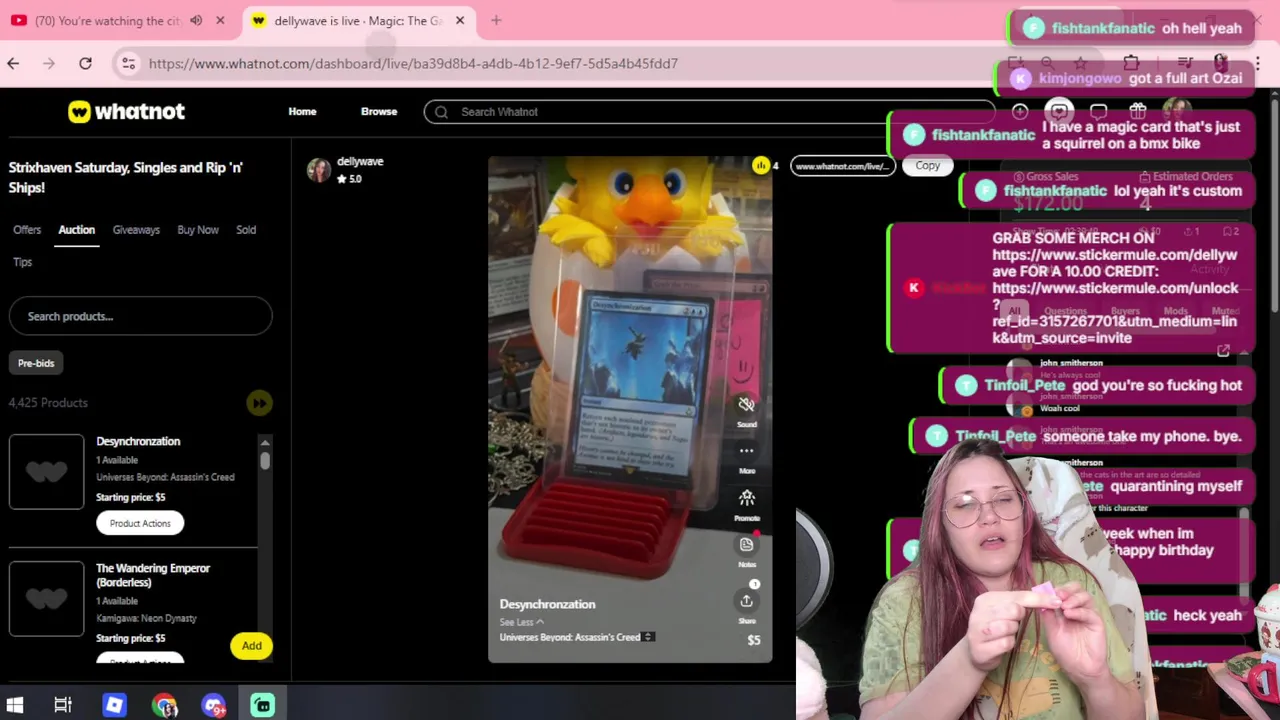Click the www.whatnot.com/live link field
Image resolution: width=1280 pixels, height=720 pixels.
pyautogui.click(x=842, y=166)
